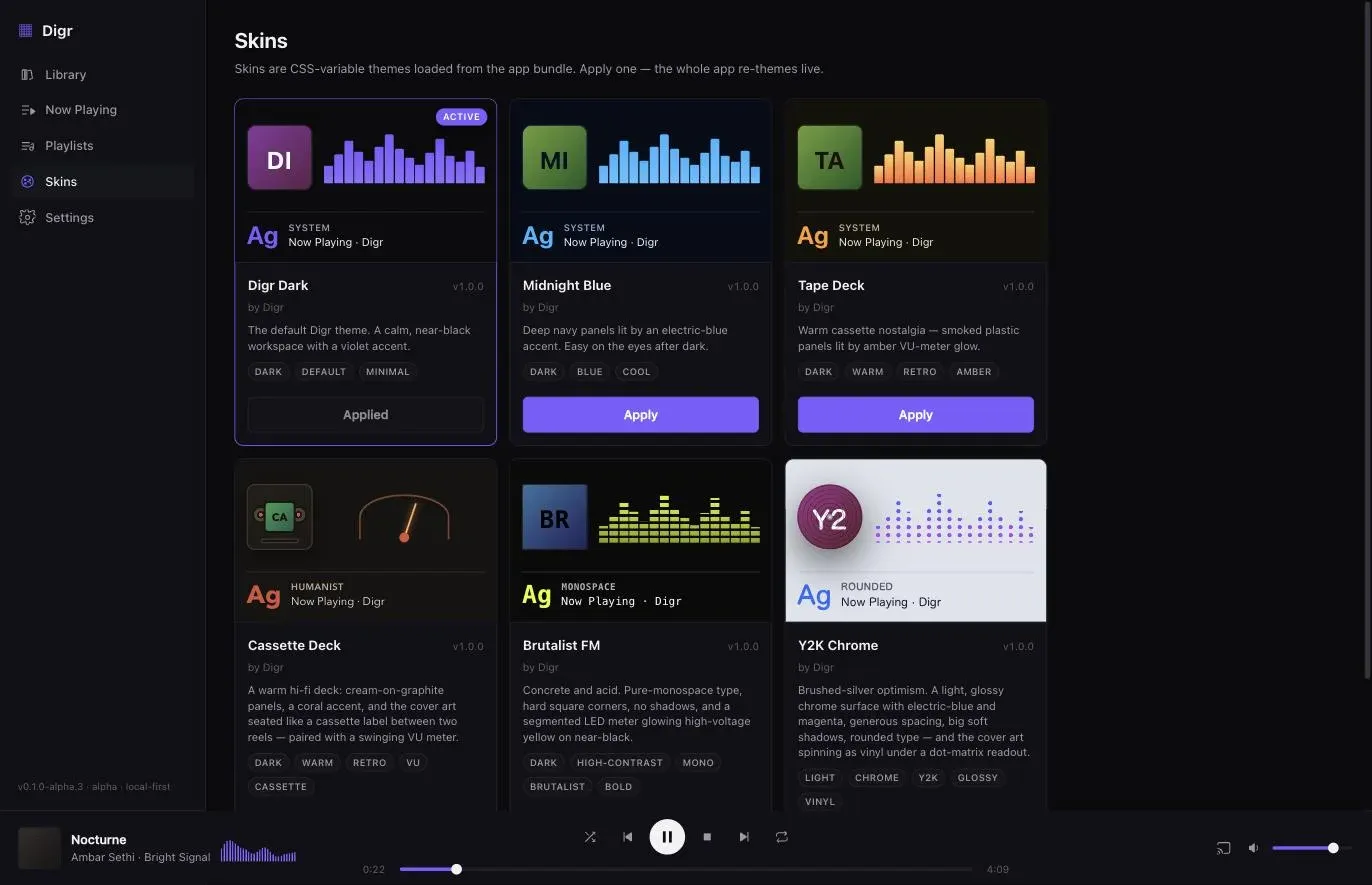Click the Ambar Sethi · Bright Signal text
Screen dimensions: 1372x885
(x=141, y=857)
